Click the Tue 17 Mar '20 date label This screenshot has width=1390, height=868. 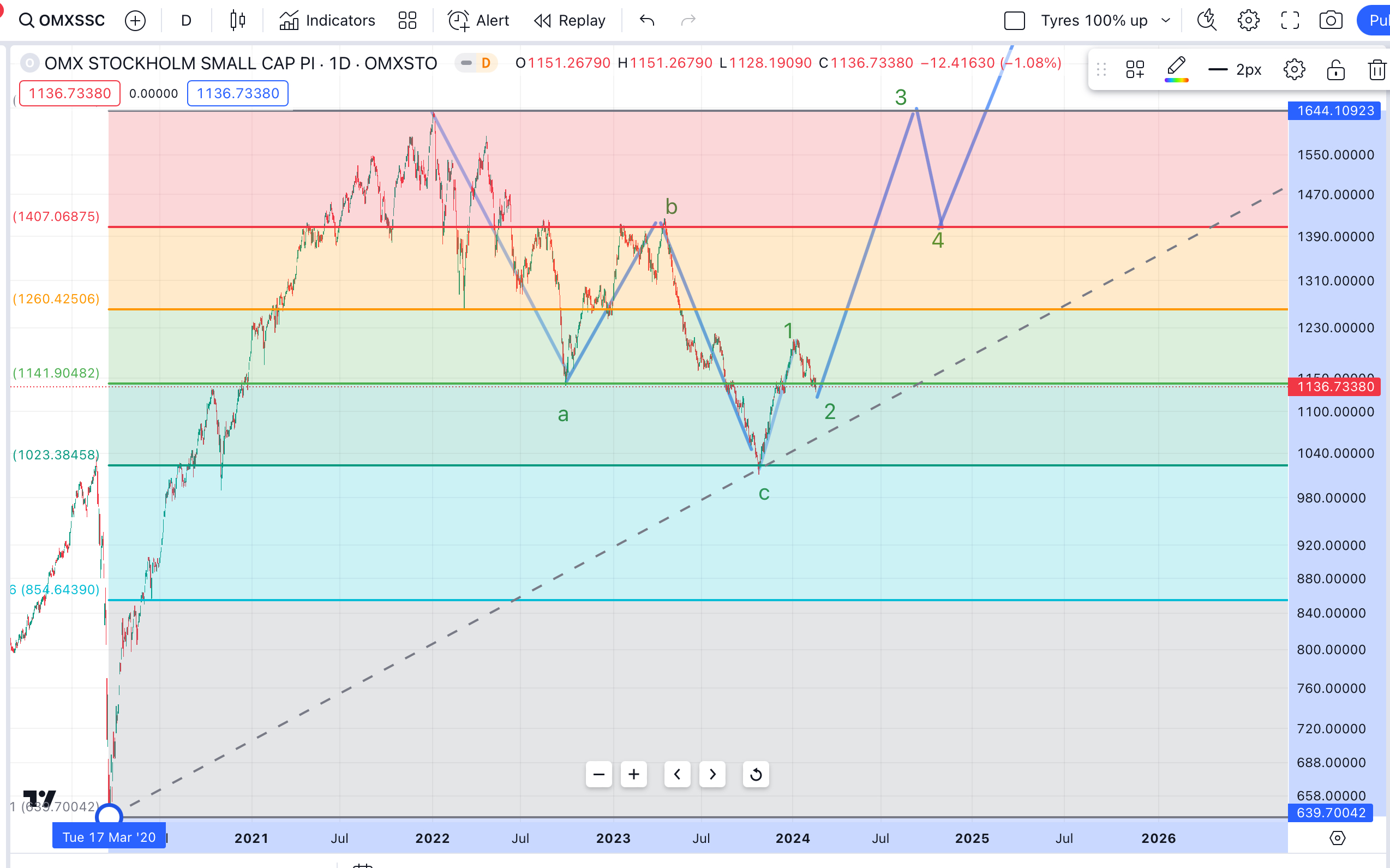click(109, 837)
